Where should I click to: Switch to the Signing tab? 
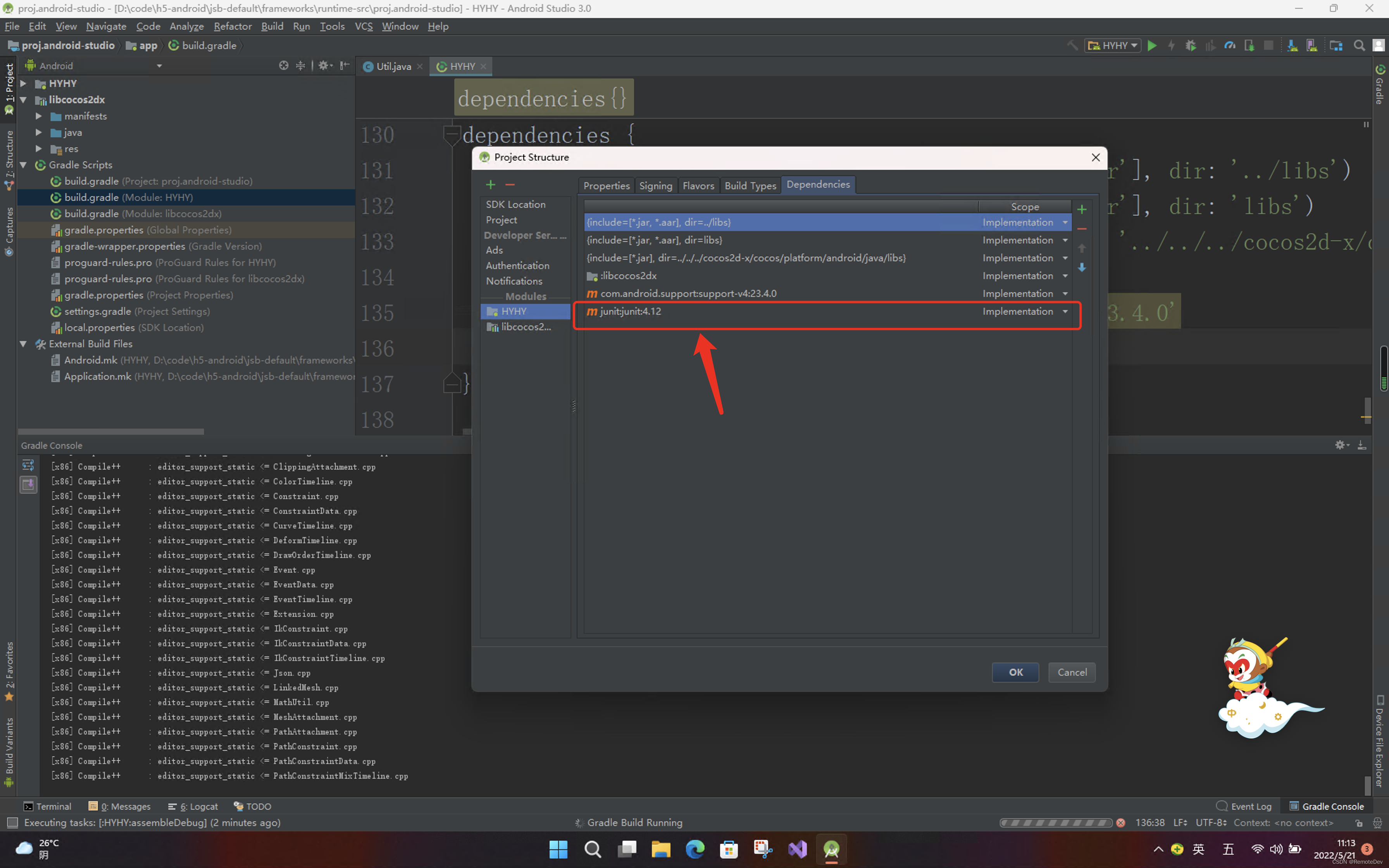tap(655, 186)
